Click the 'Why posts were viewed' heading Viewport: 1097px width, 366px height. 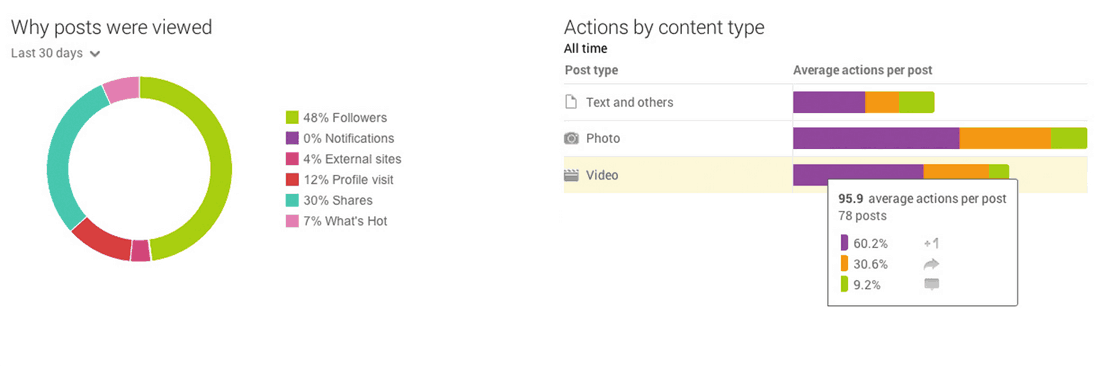112,27
